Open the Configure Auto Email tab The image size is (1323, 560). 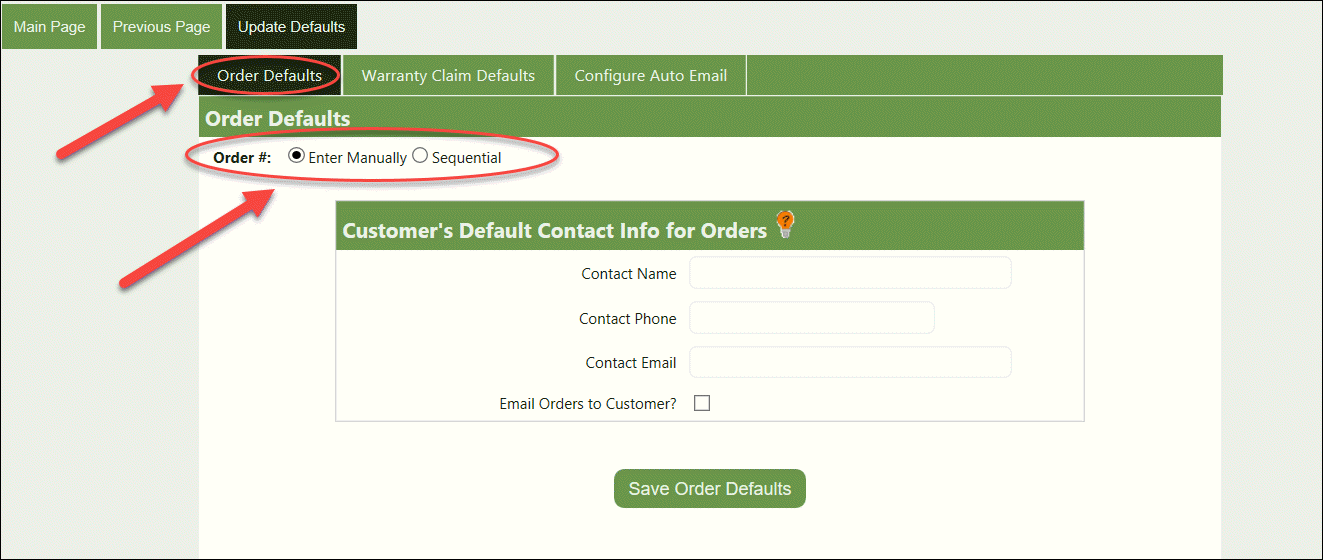pos(650,76)
